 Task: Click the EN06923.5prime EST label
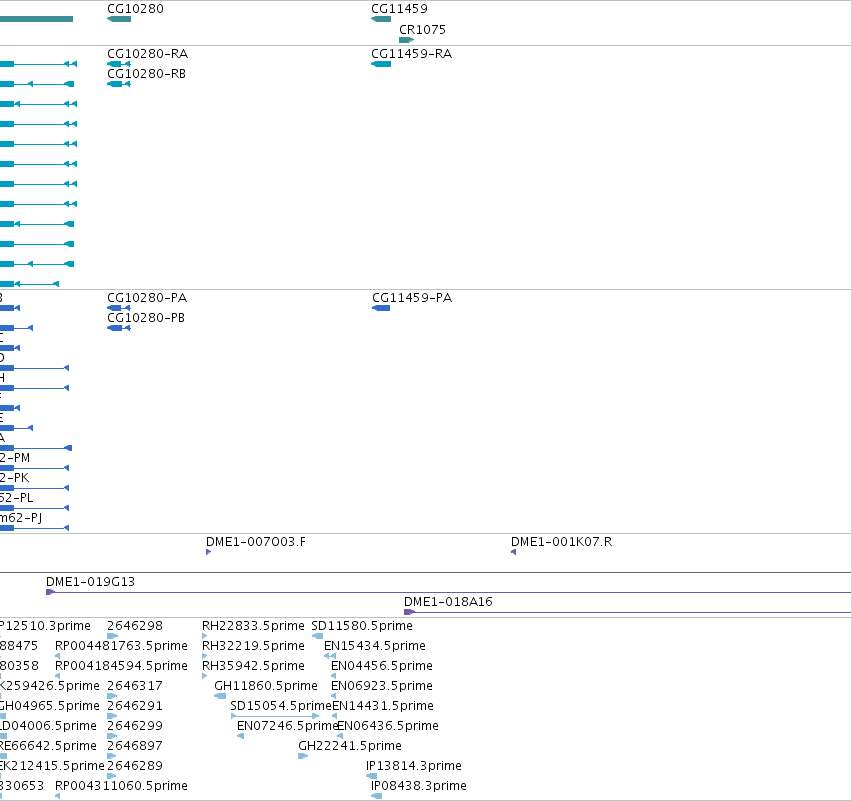coord(382,686)
